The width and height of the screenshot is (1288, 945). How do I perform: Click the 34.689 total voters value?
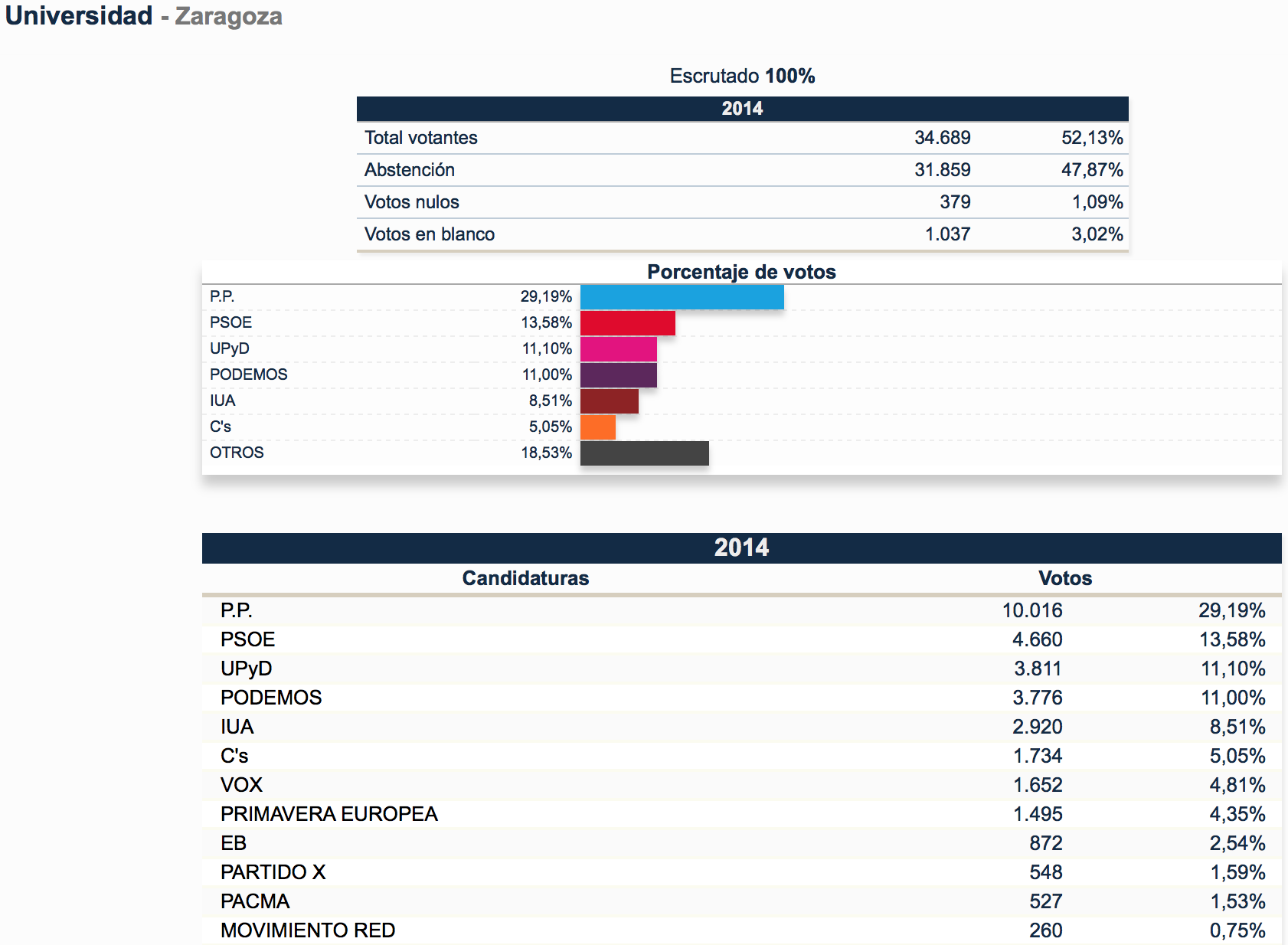point(942,138)
